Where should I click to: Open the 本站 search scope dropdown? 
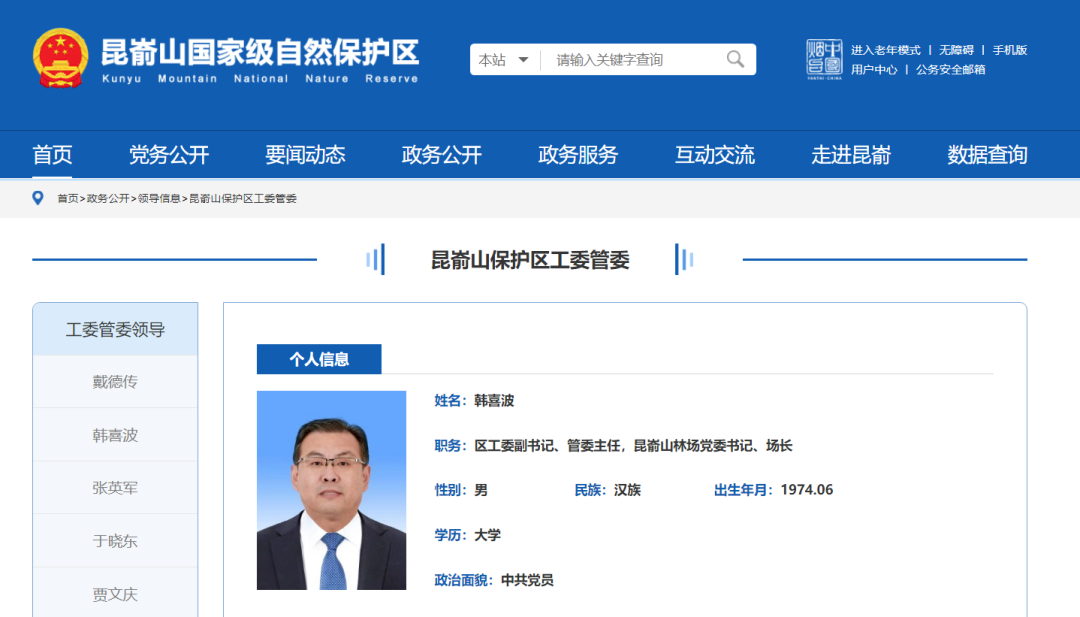pos(504,59)
